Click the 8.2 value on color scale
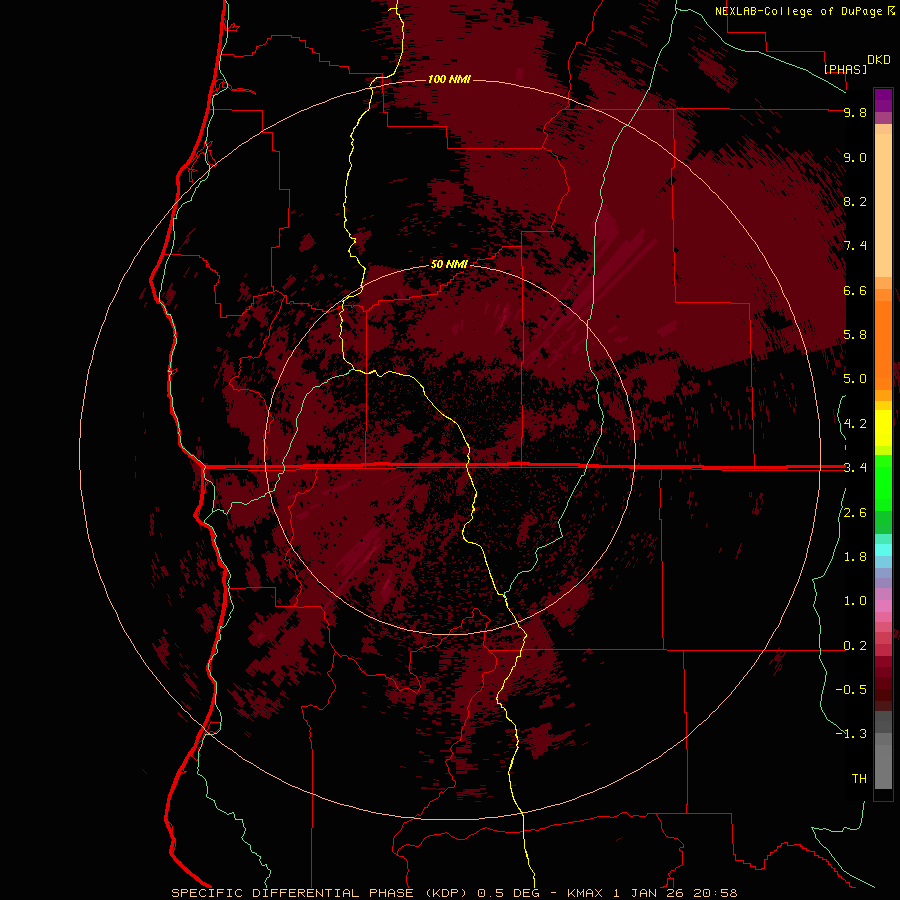Viewport: 900px width, 900px height. [x=855, y=201]
